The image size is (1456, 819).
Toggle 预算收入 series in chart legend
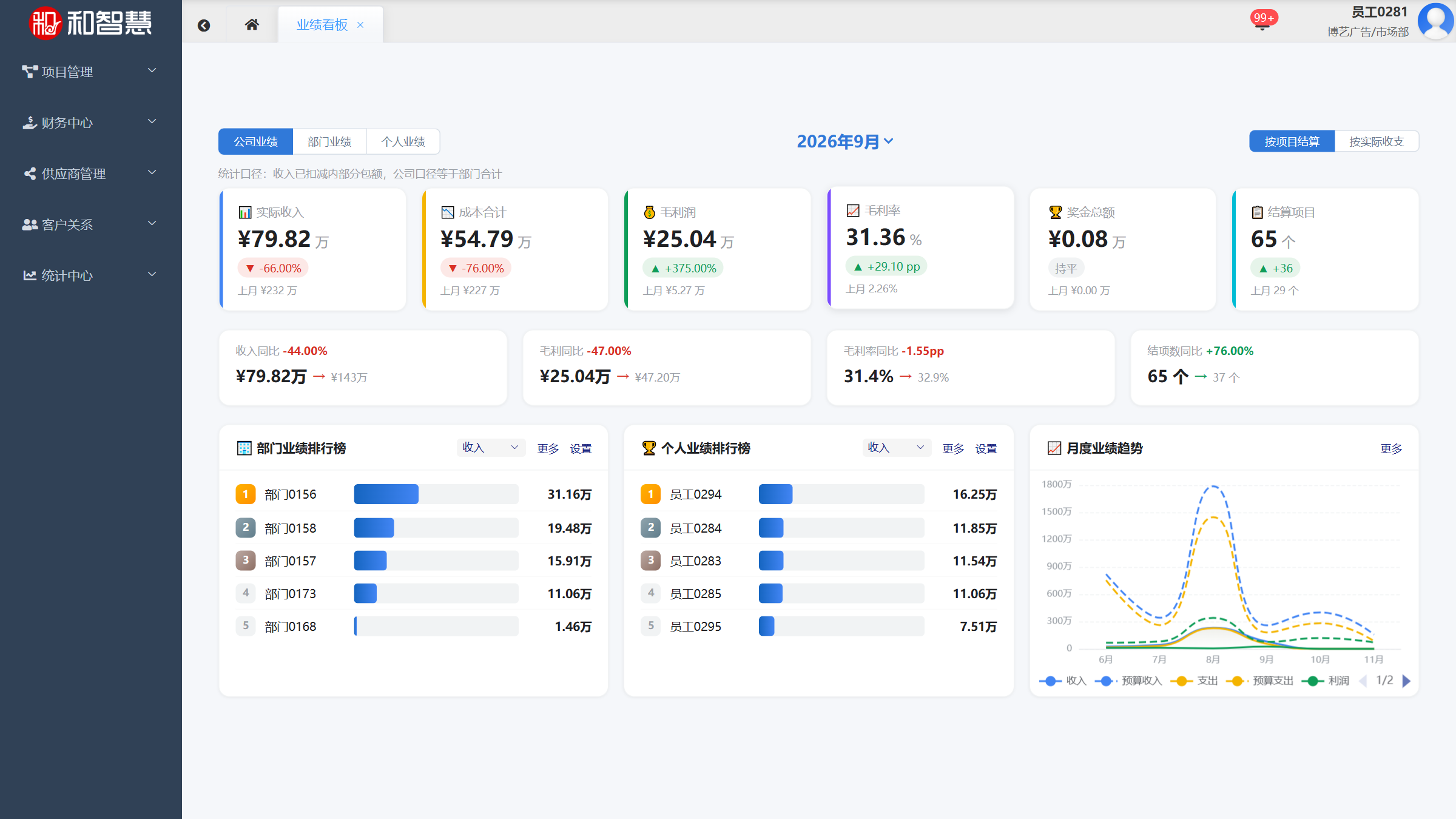(x=1128, y=681)
